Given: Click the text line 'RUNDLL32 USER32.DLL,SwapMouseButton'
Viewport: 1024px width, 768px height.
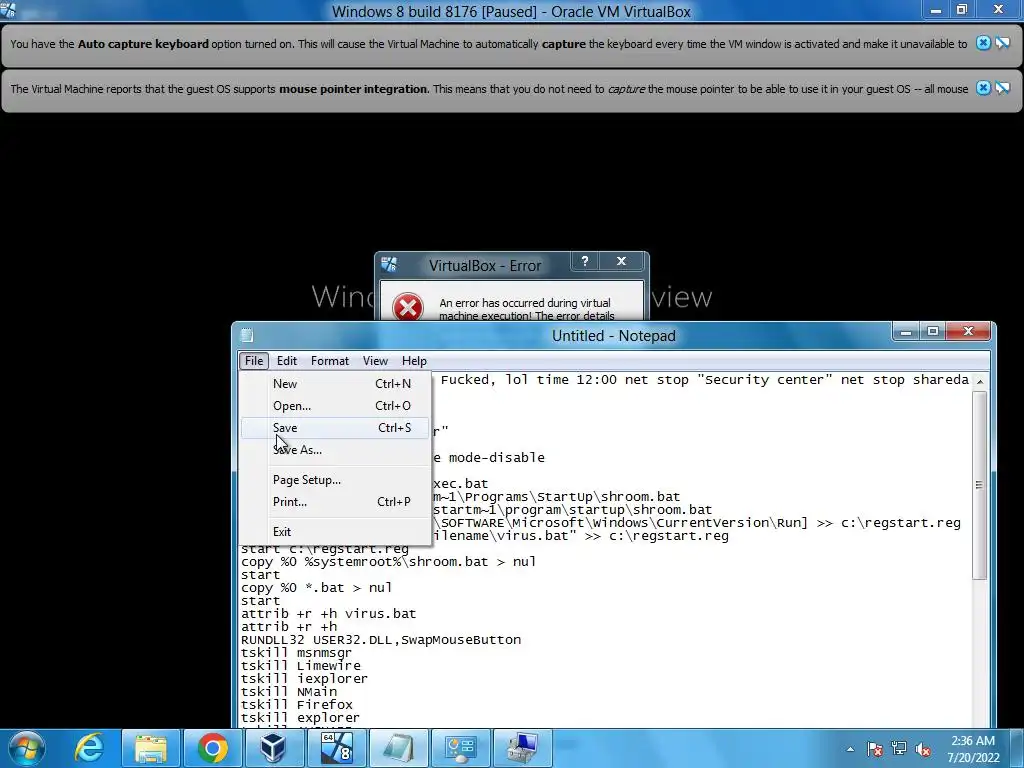Looking at the screenshot, I should [381, 640].
